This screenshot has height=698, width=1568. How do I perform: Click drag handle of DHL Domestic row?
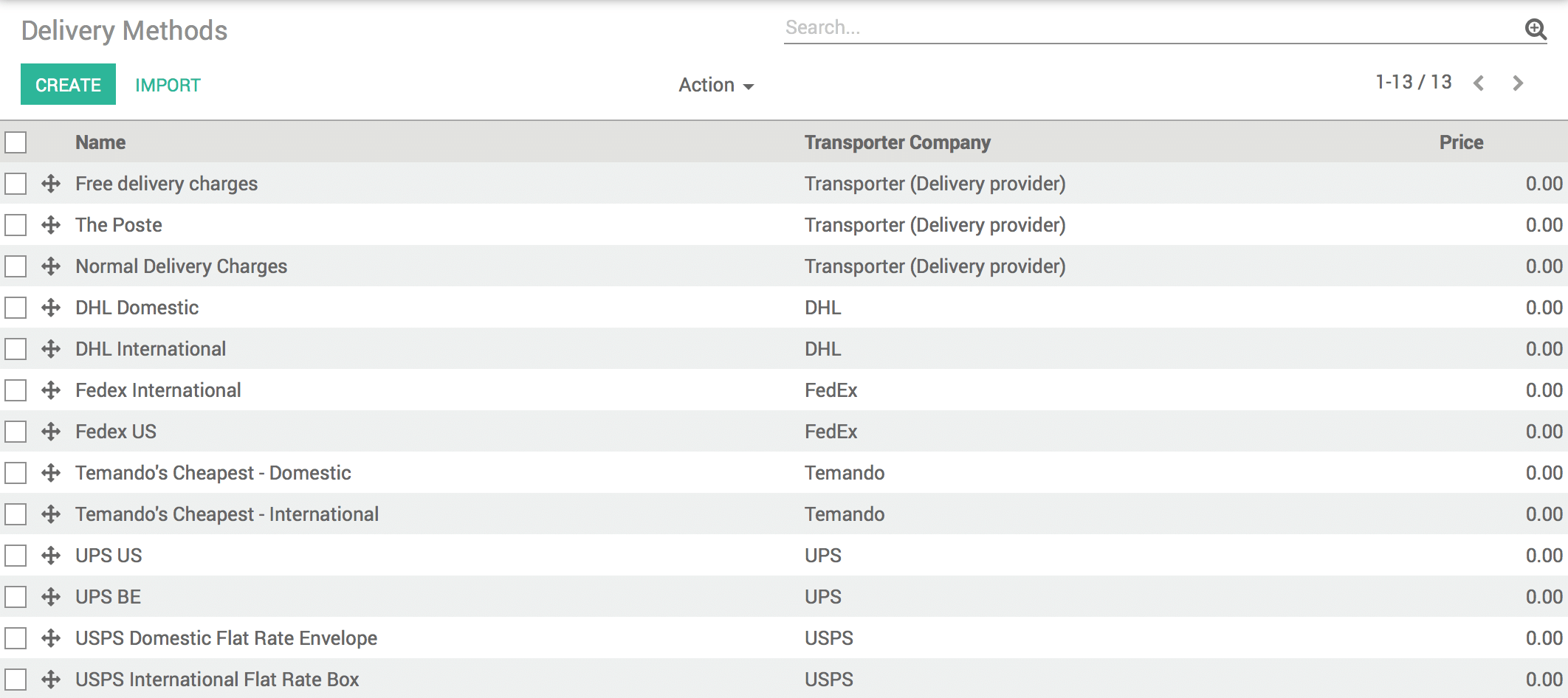point(51,308)
